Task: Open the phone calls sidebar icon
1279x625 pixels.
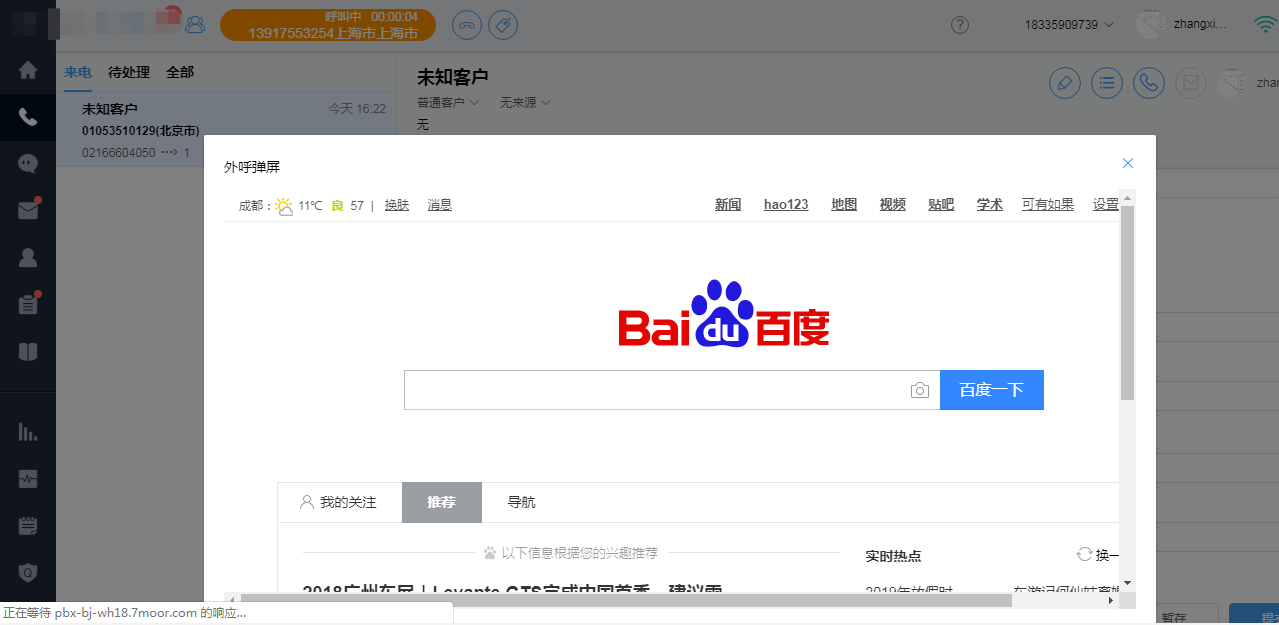Action: 28,117
